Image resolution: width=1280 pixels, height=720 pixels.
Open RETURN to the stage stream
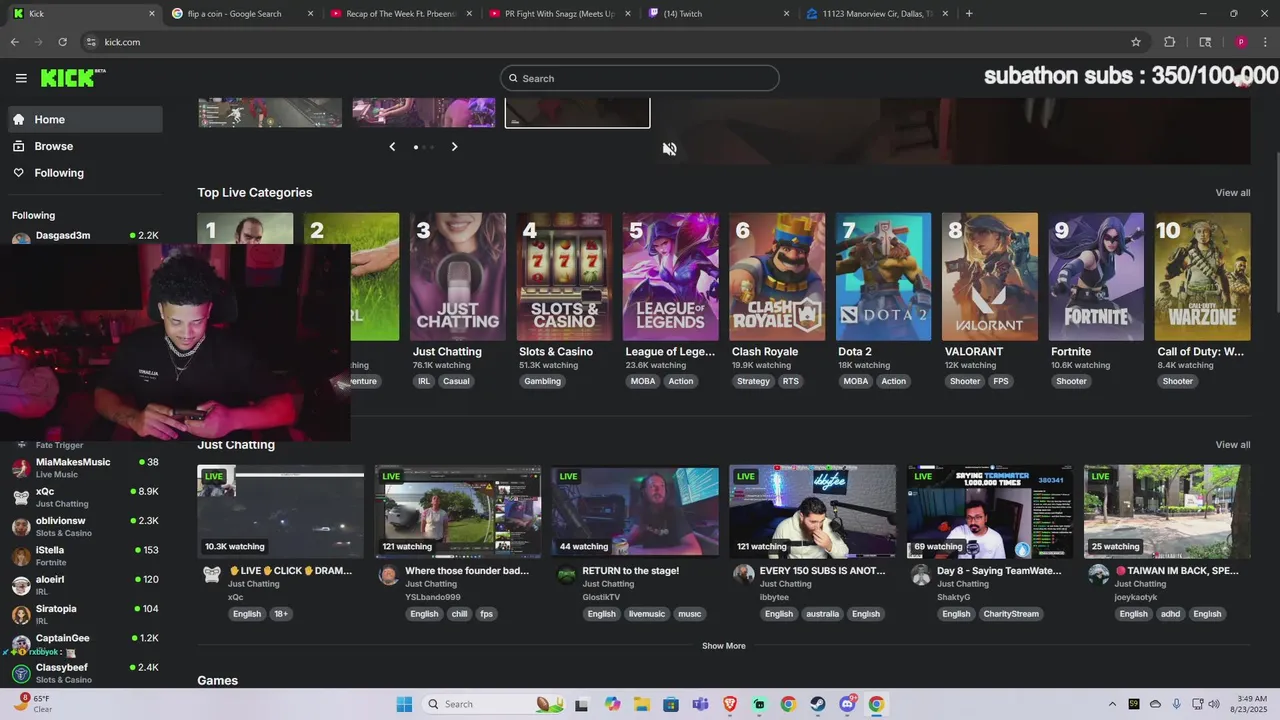point(635,511)
